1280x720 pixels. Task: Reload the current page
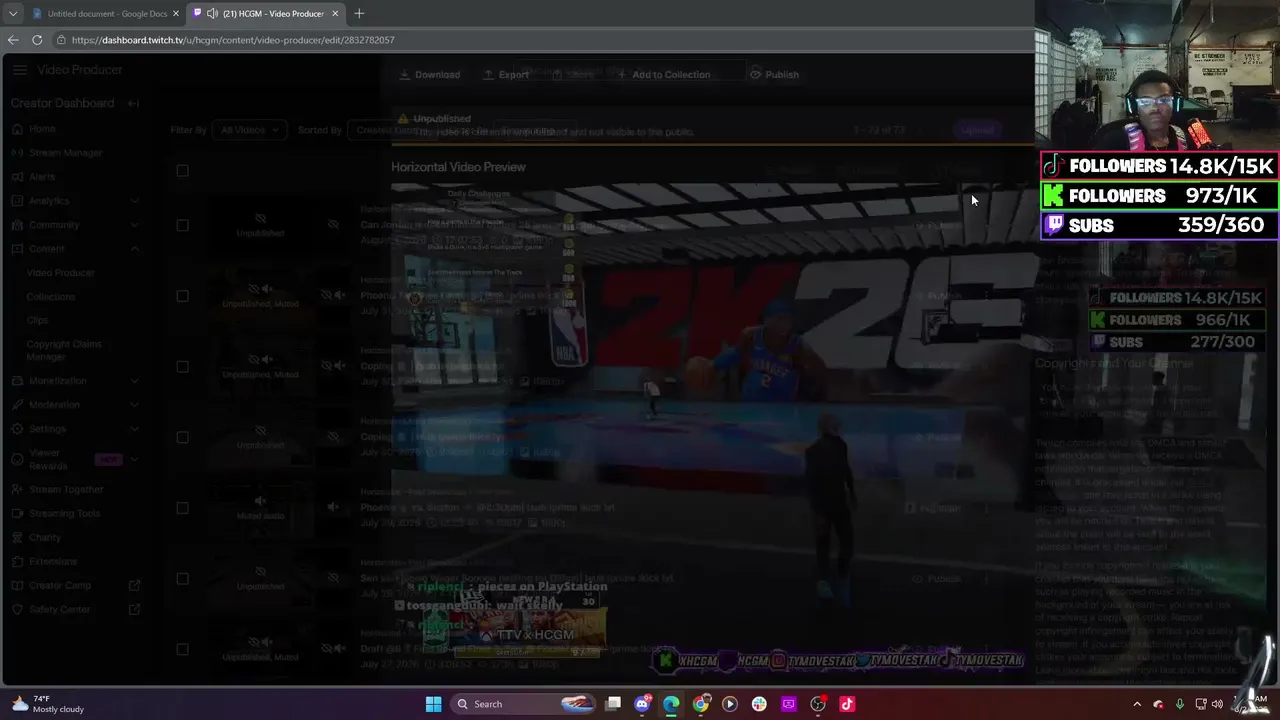[x=37, y=40]
